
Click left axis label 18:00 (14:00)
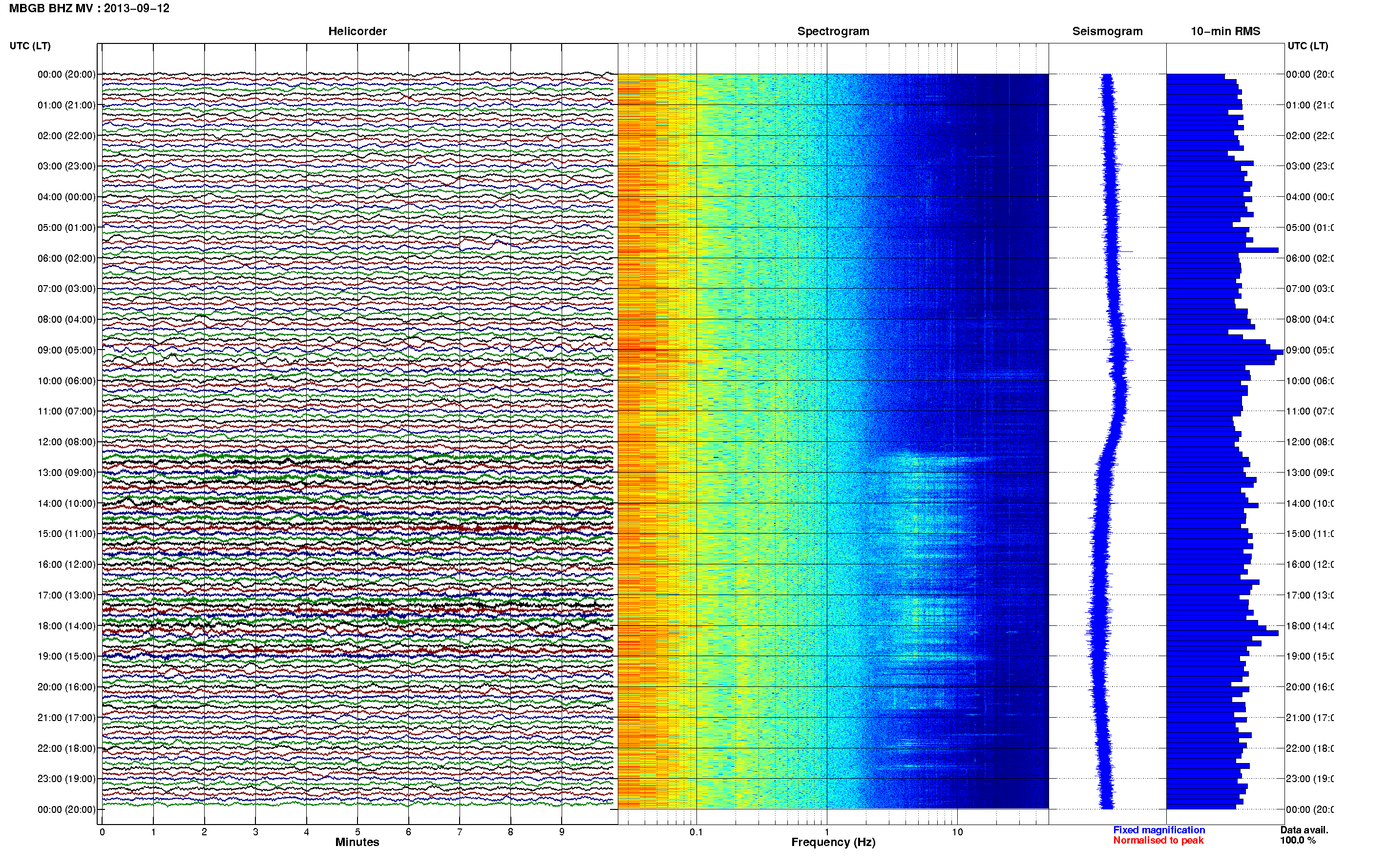click(x=66, y=626)
